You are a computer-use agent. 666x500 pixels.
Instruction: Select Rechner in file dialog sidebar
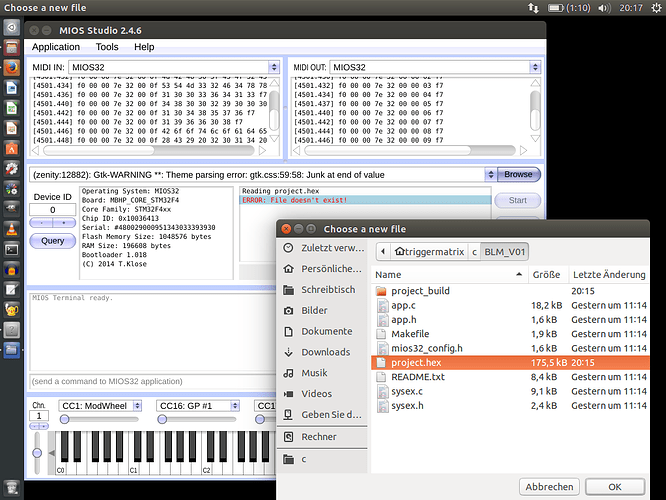point(324,437)
